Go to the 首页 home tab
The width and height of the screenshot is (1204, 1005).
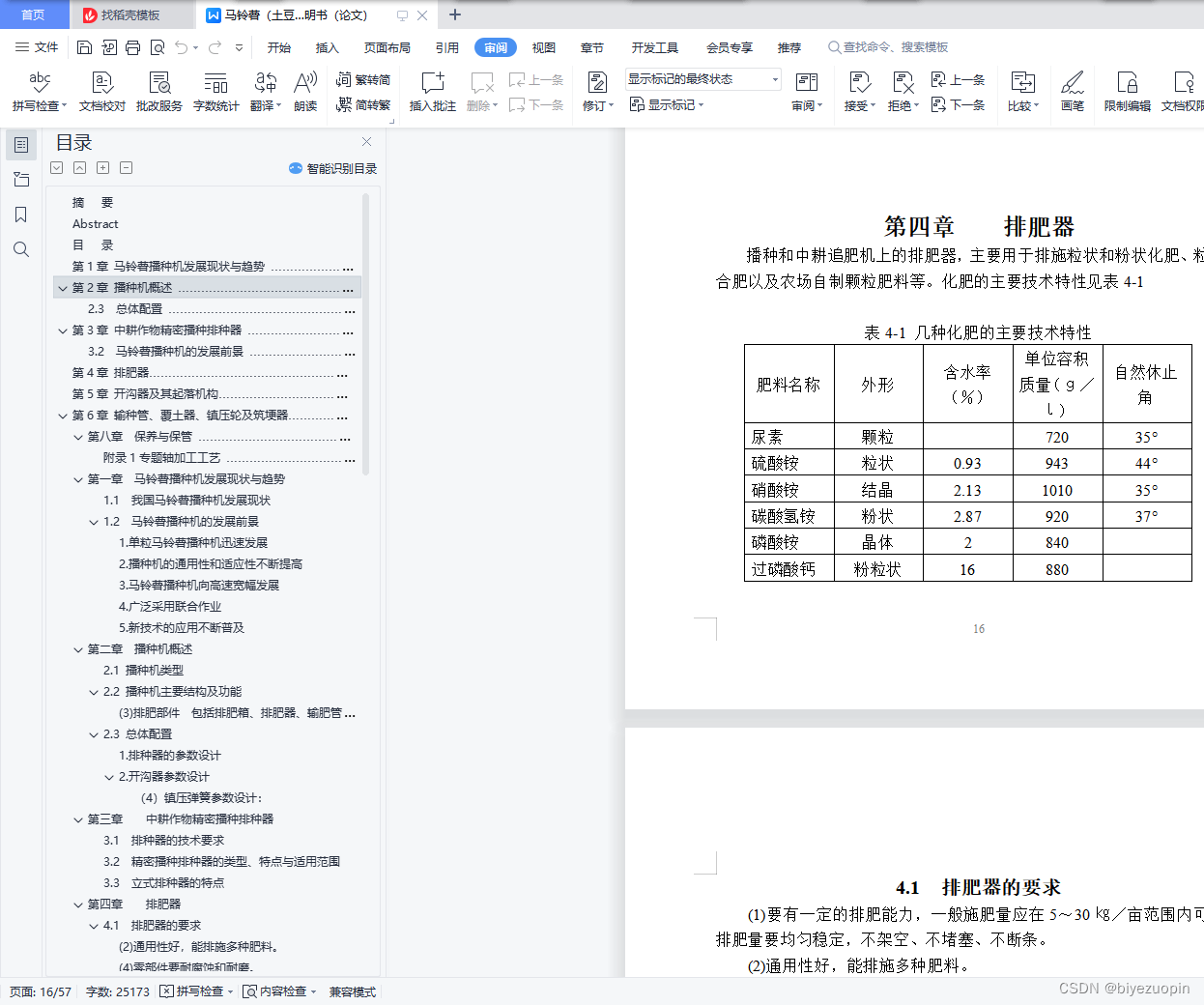pyautogui.click(x=34, y=14)
